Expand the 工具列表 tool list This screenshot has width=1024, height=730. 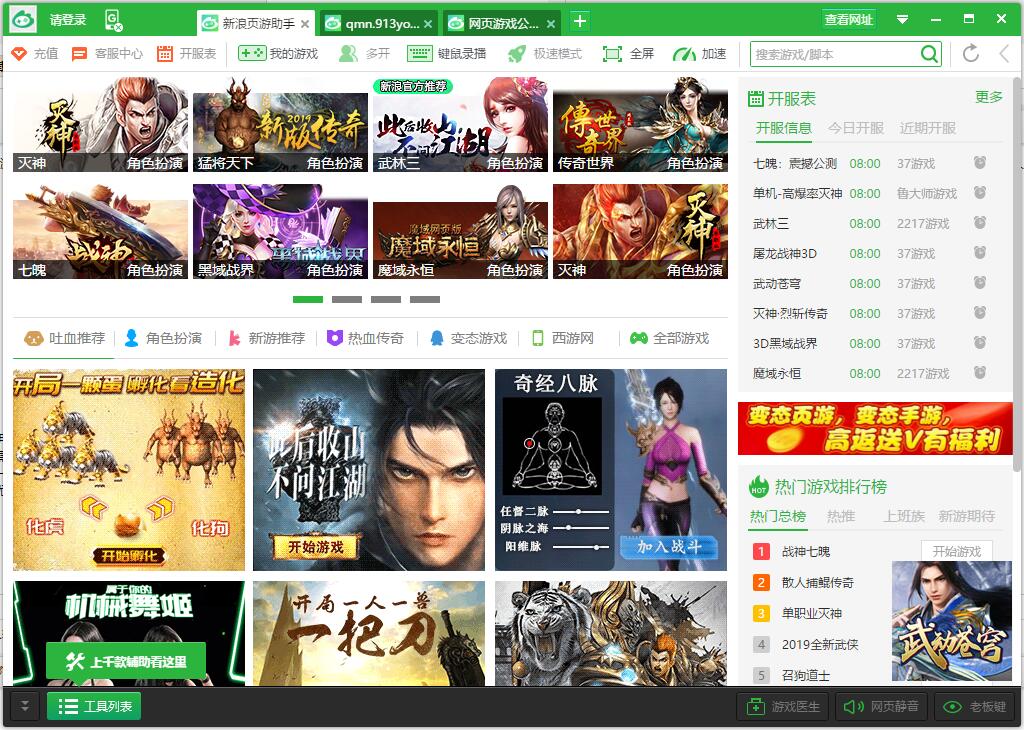(93, 705)
